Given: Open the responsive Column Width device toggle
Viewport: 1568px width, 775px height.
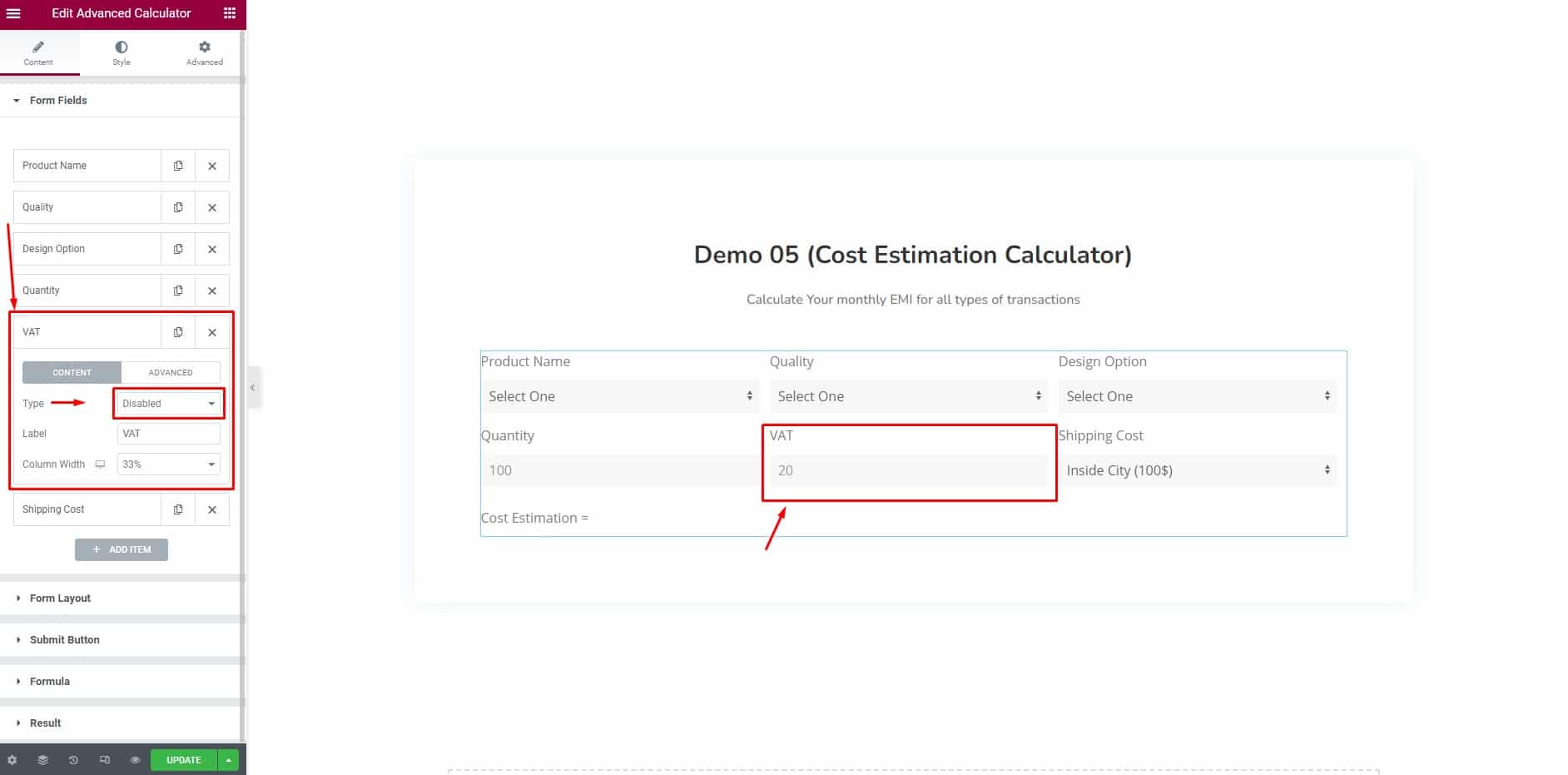Looking at the screenshot, I should point(99,464).
